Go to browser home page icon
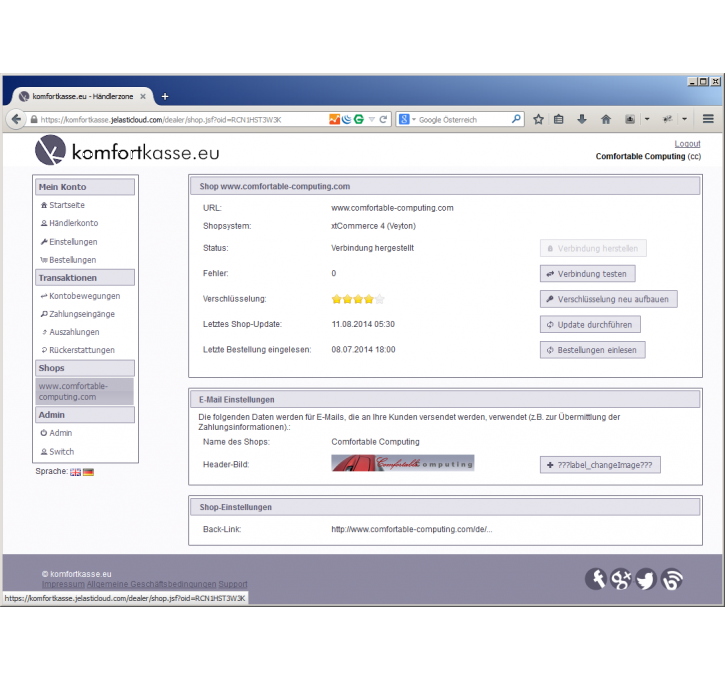Screen dimensions: 725x680 pyautogui.click(x=606, y=119)
